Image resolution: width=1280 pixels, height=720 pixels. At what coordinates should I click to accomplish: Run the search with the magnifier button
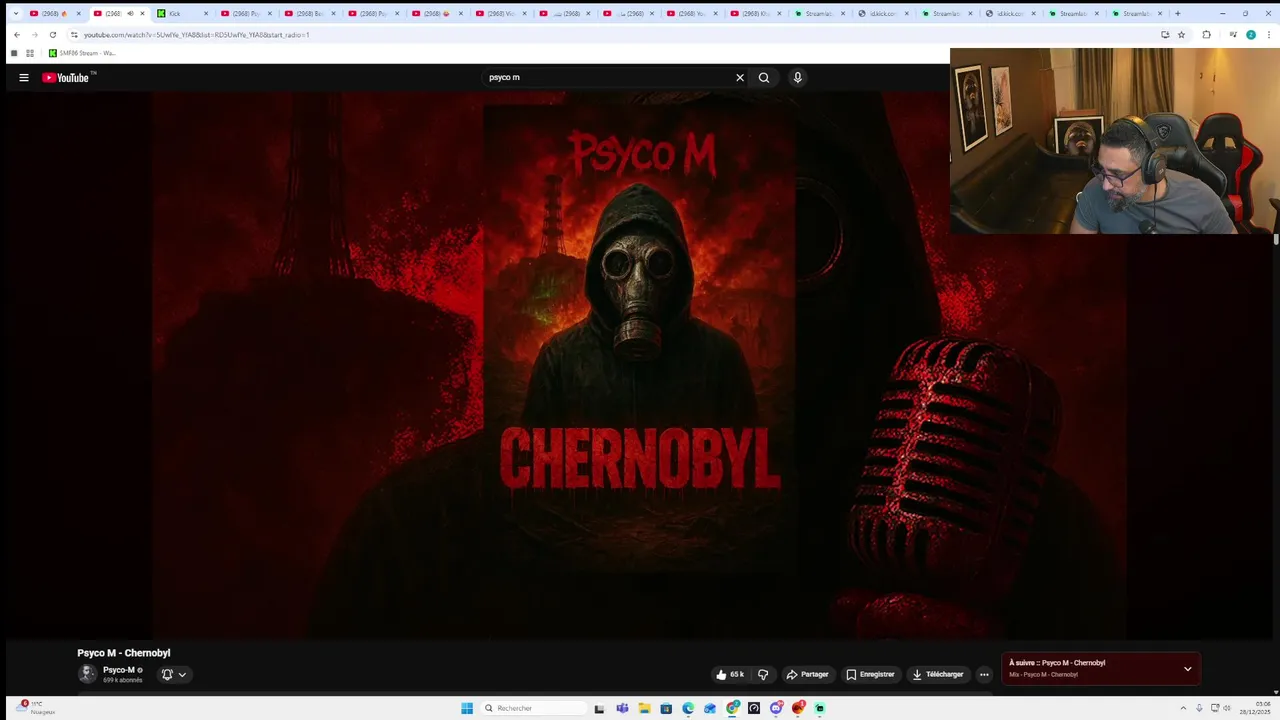pyautogui.click(x=764, y=77)
